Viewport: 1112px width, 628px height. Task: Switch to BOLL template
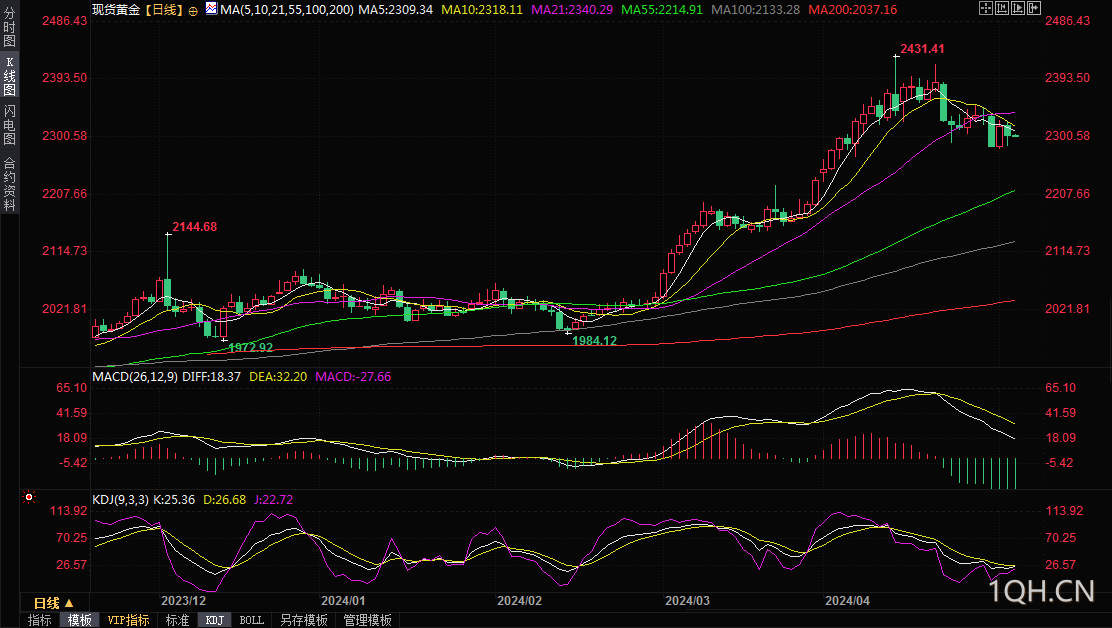tap(251, 620)
